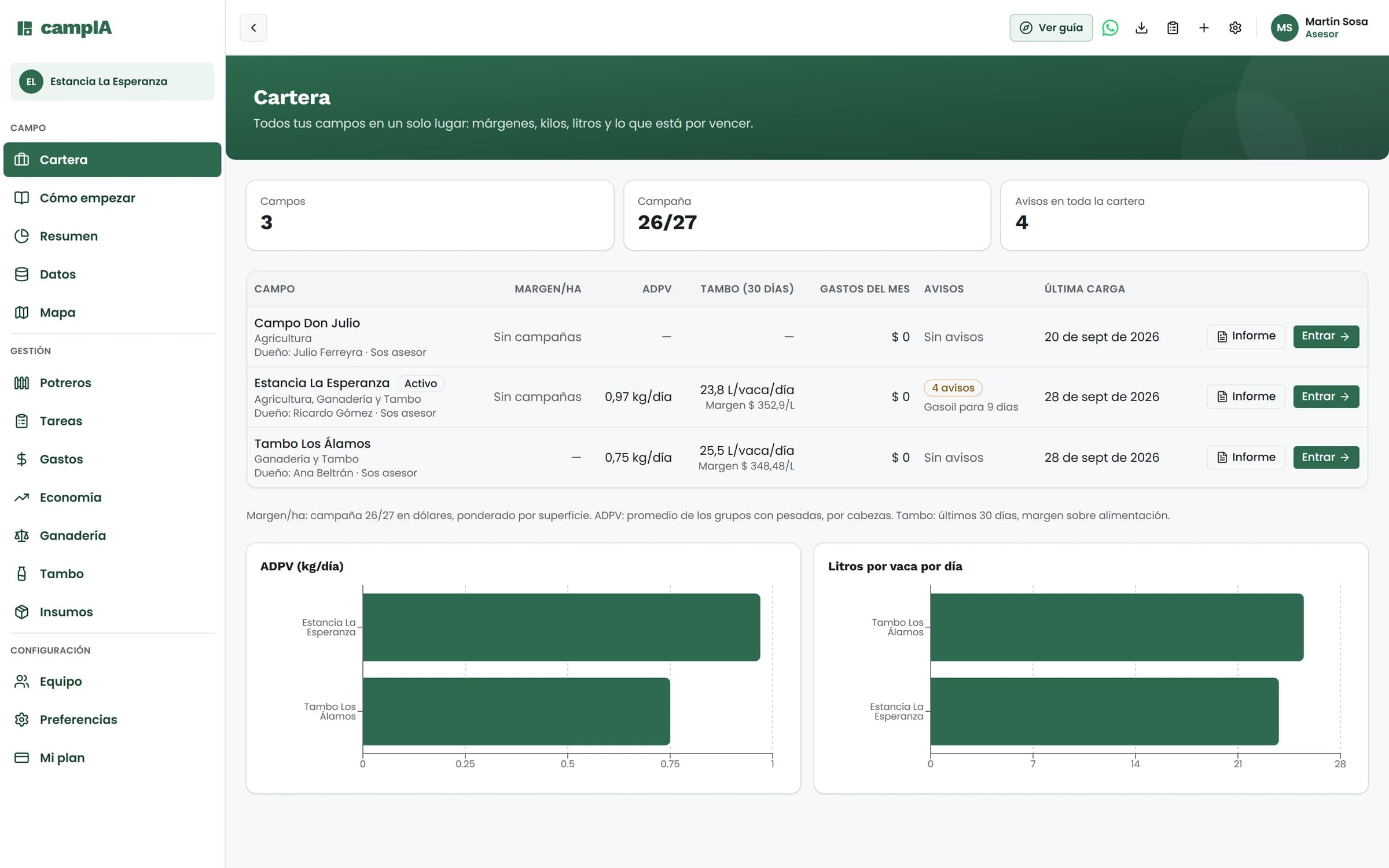Go to Ganadería section
The width and height of the screenshot is (1389, 868).
coord(112,535)
